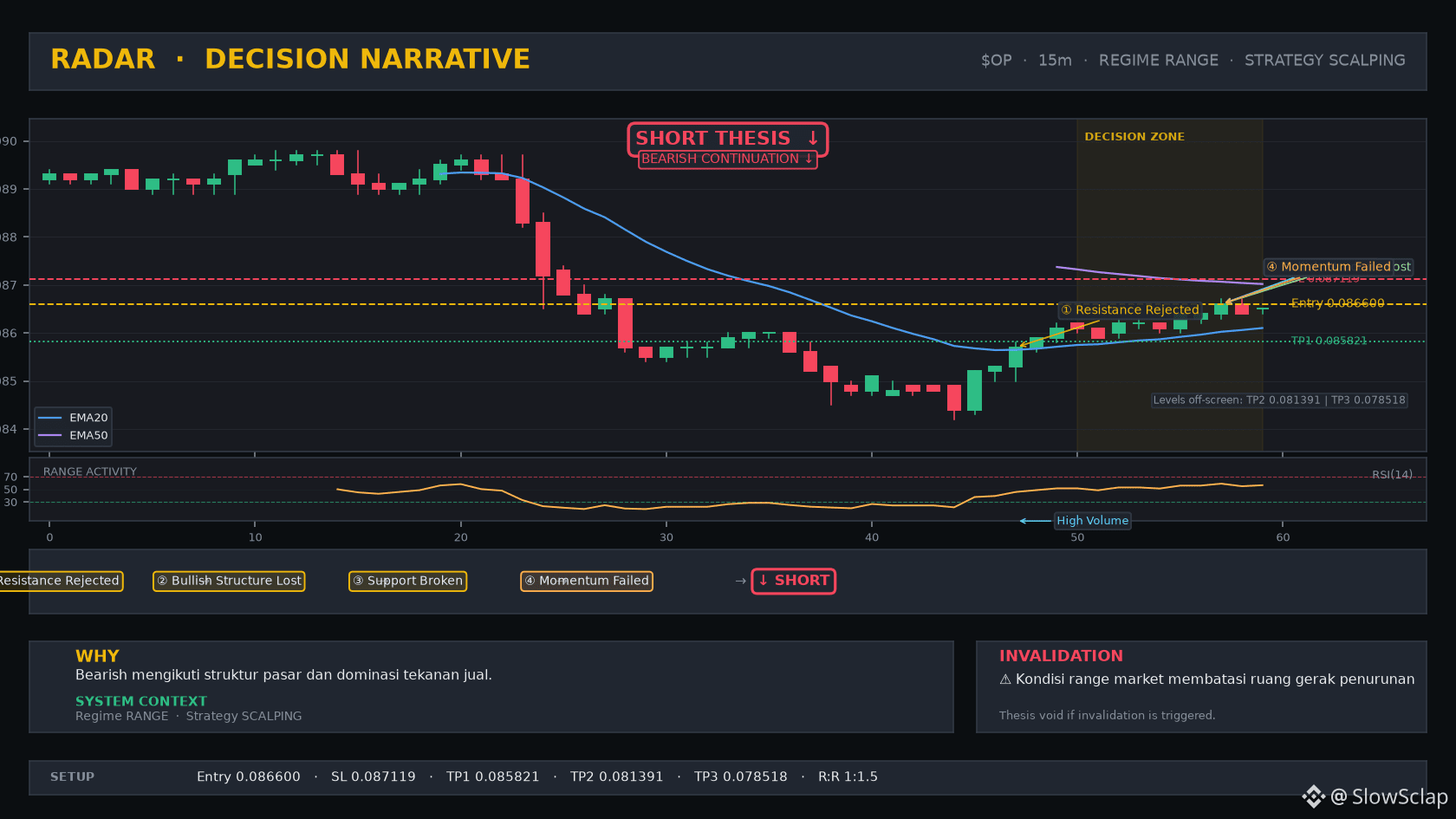
Task: Click the $OP symbol in the header
Action: click(x=996, y=61)
